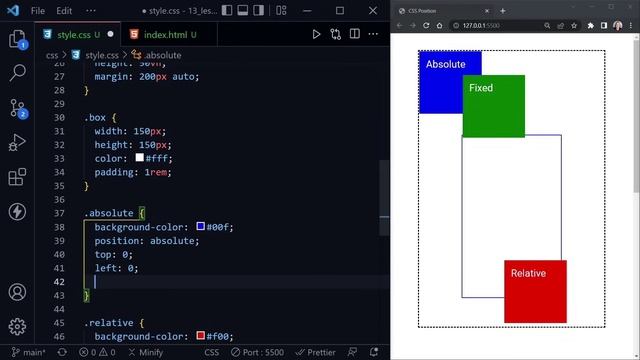Viewport: 640px width, 360px height.
Task: Open the Extensions view
Action: [x=17, y=177]
